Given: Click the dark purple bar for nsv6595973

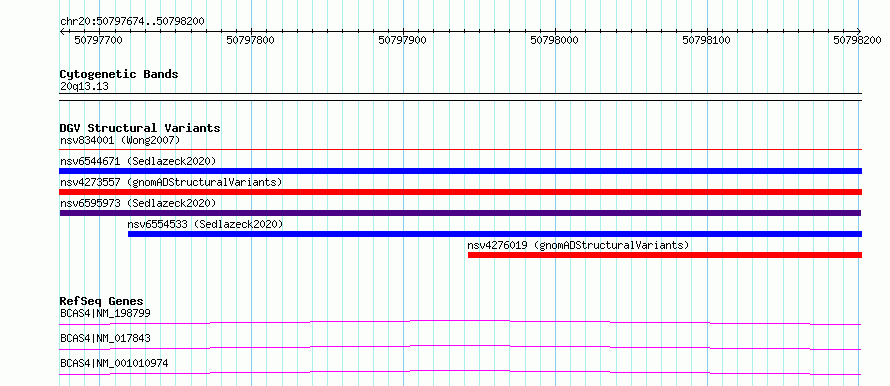Looking at the screenshot, I should point(460,213).
